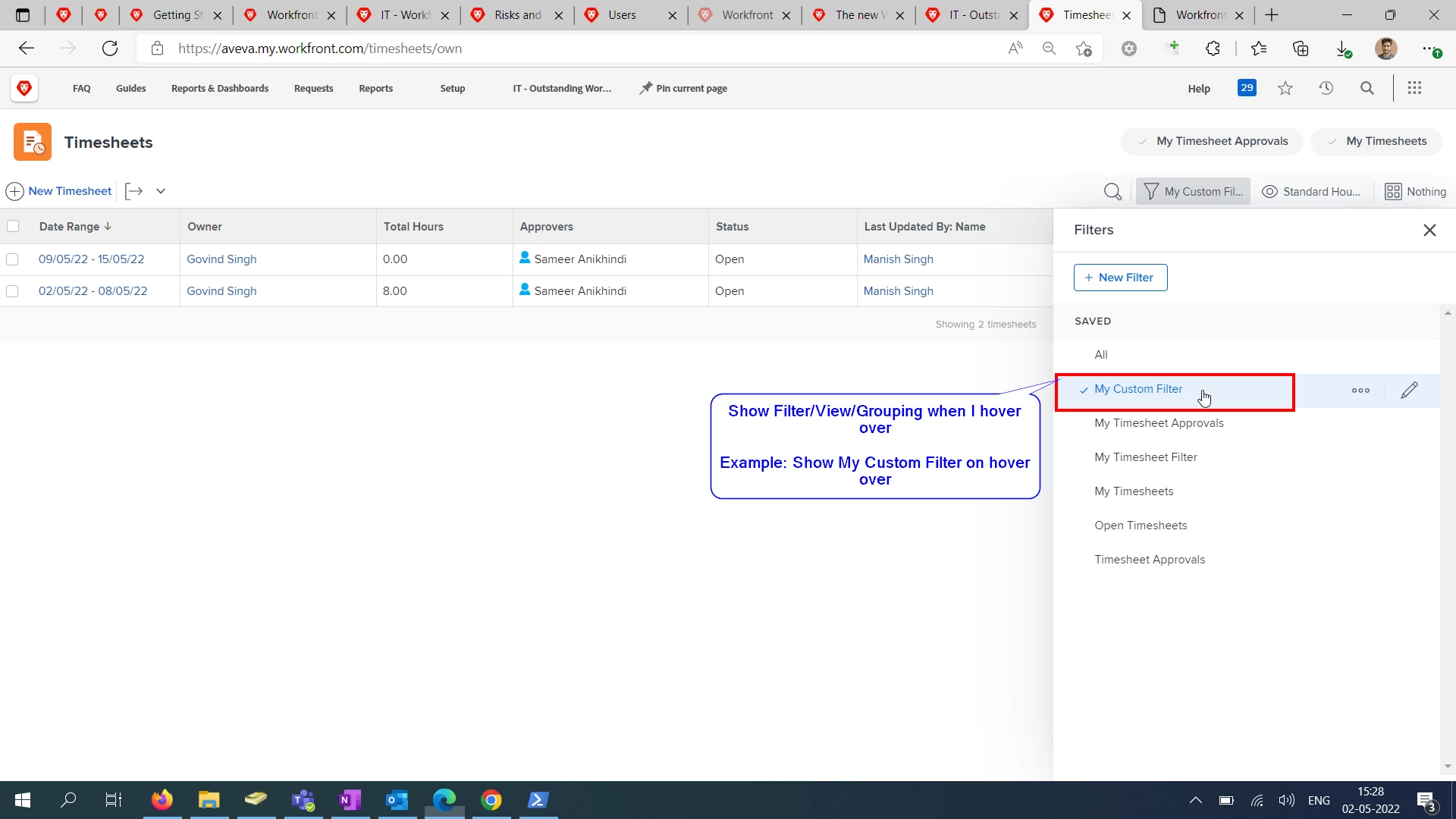
Task: Open the Standard Hours view dropdown
Action: 1311,192
